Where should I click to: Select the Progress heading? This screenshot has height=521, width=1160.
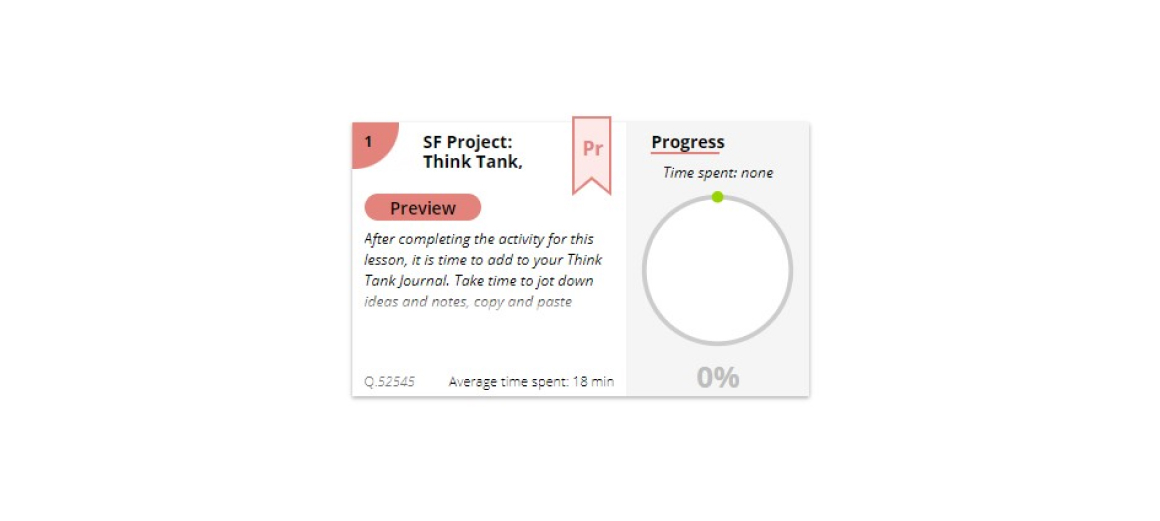point(688,141)
